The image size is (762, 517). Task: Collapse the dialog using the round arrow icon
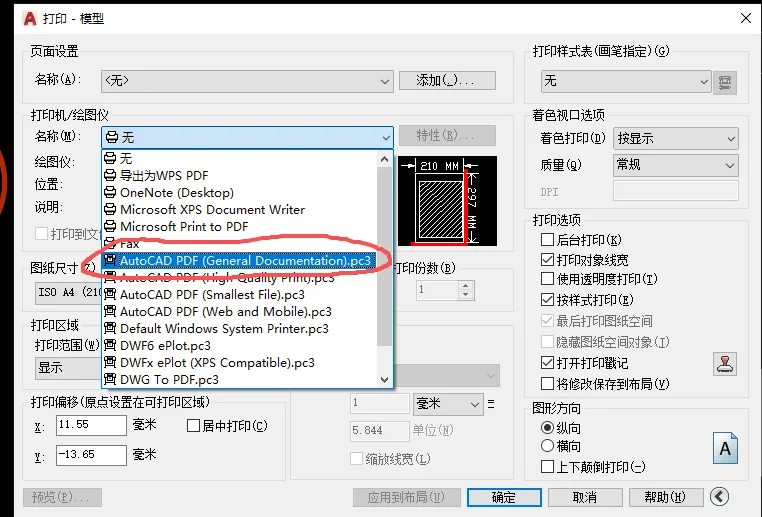click(x=719, y=497)
